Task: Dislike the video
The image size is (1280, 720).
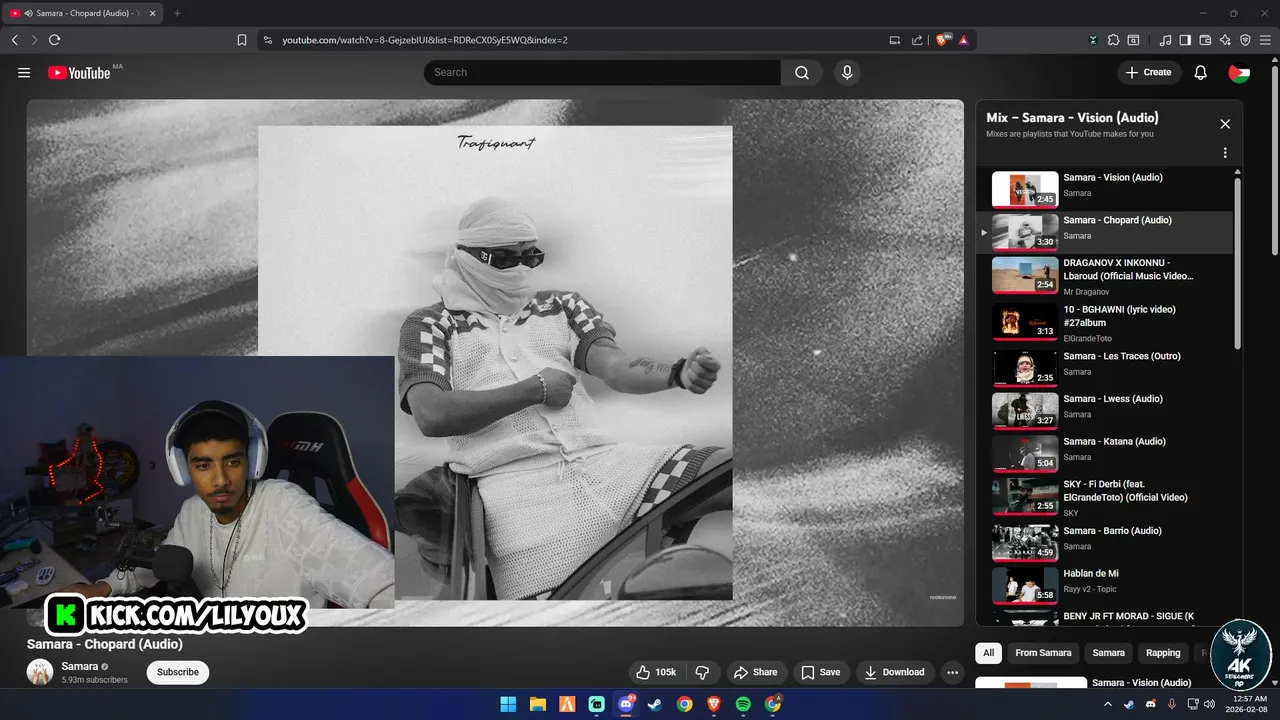Action: pyautogui.click(x=702, y=672)
